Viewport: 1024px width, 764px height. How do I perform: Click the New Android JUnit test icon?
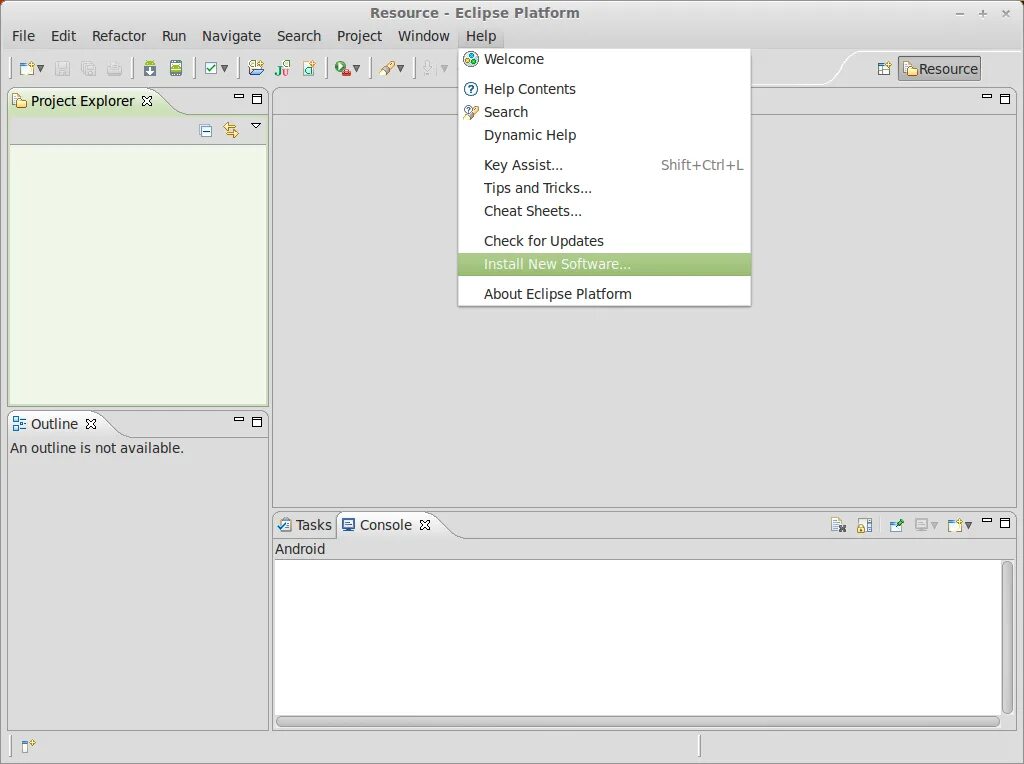pos(283,68)
